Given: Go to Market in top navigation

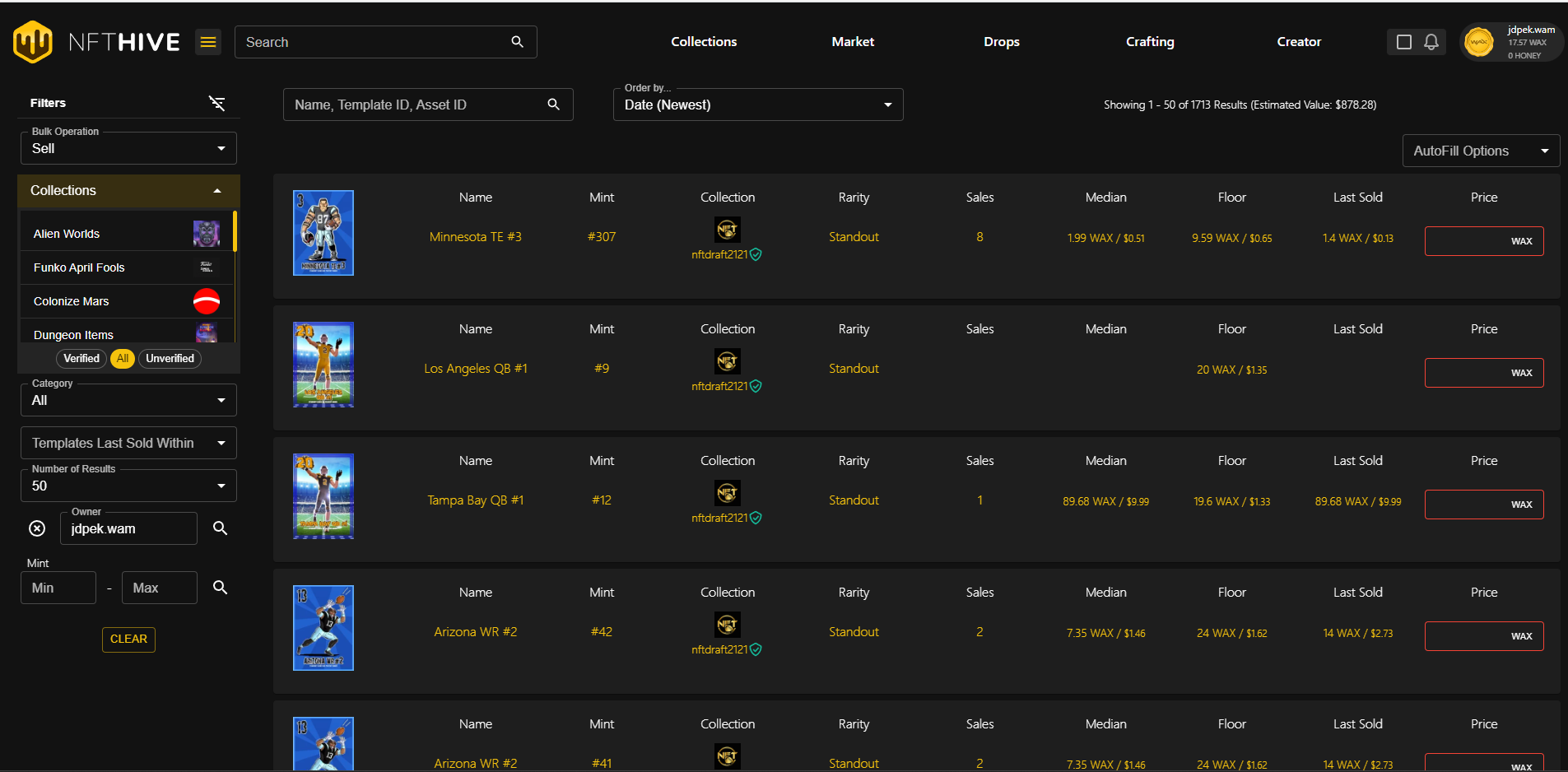Looking at the screenshot, I should point(853,42).
